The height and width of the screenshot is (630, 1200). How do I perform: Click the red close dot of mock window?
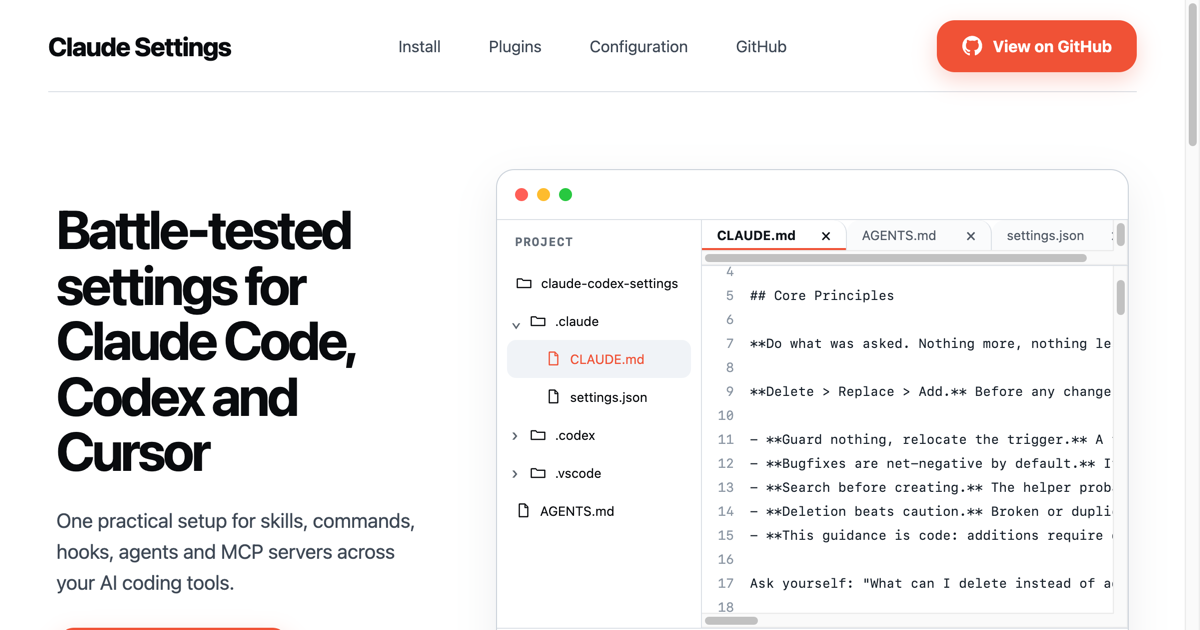coord(521,195)
